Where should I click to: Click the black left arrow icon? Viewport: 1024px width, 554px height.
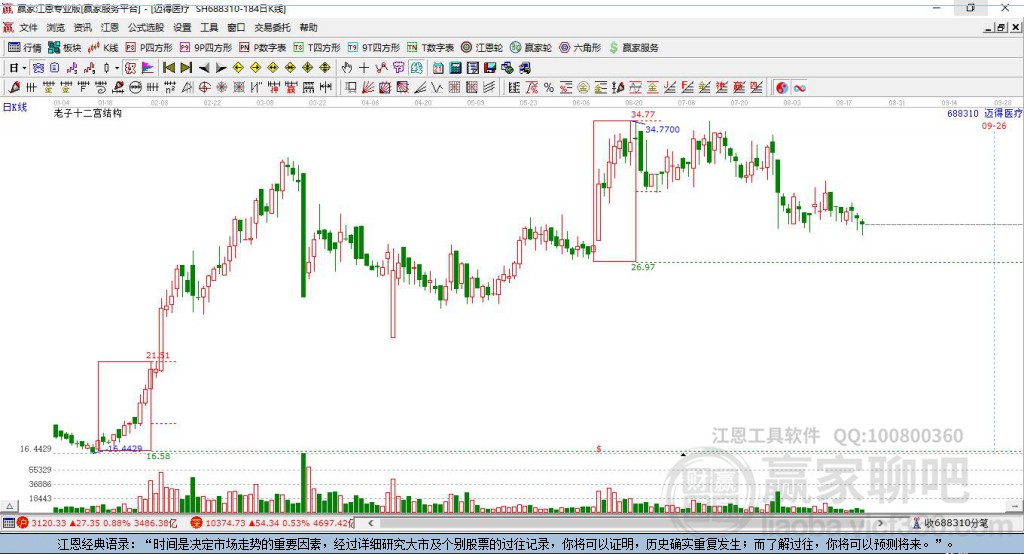pos(204,68)
